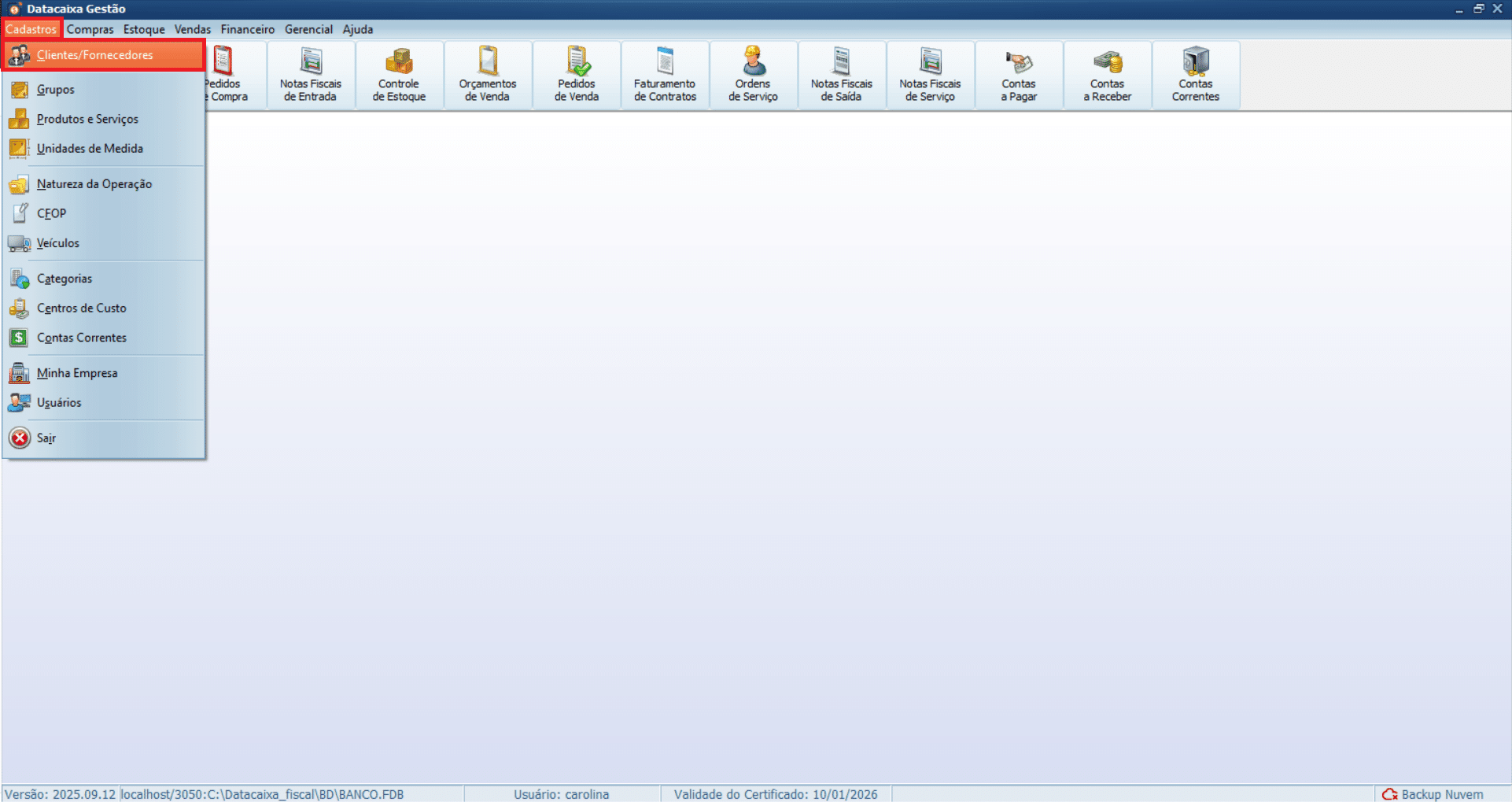Choose Minha Empresa label
The image size is (1512, 802).
77,373
